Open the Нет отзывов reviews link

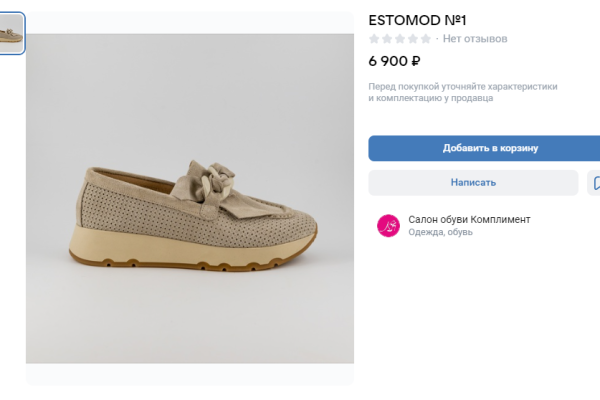(475, 39)
